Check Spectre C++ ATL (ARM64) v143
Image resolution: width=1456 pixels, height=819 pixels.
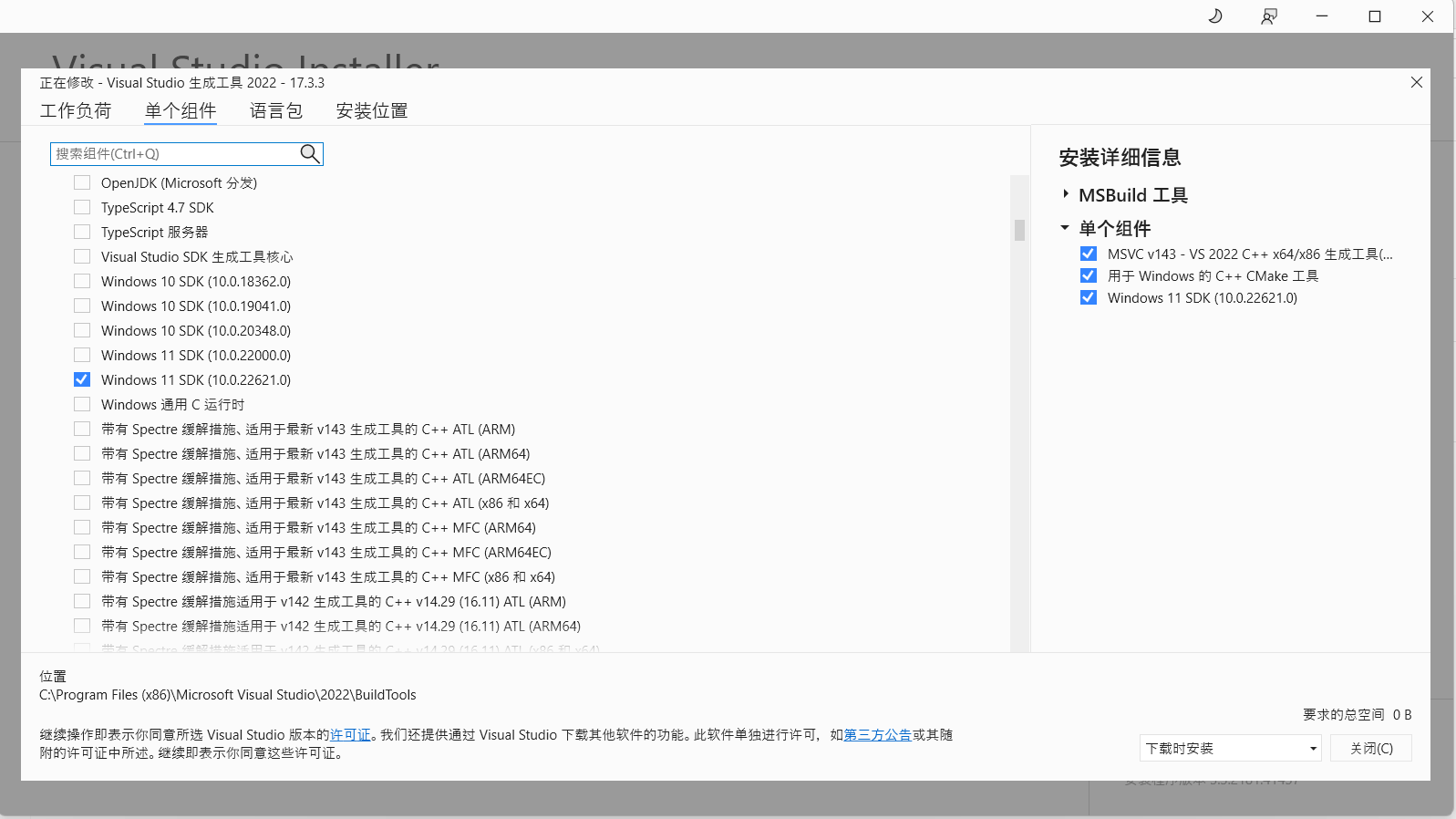(x=82, y=453)
